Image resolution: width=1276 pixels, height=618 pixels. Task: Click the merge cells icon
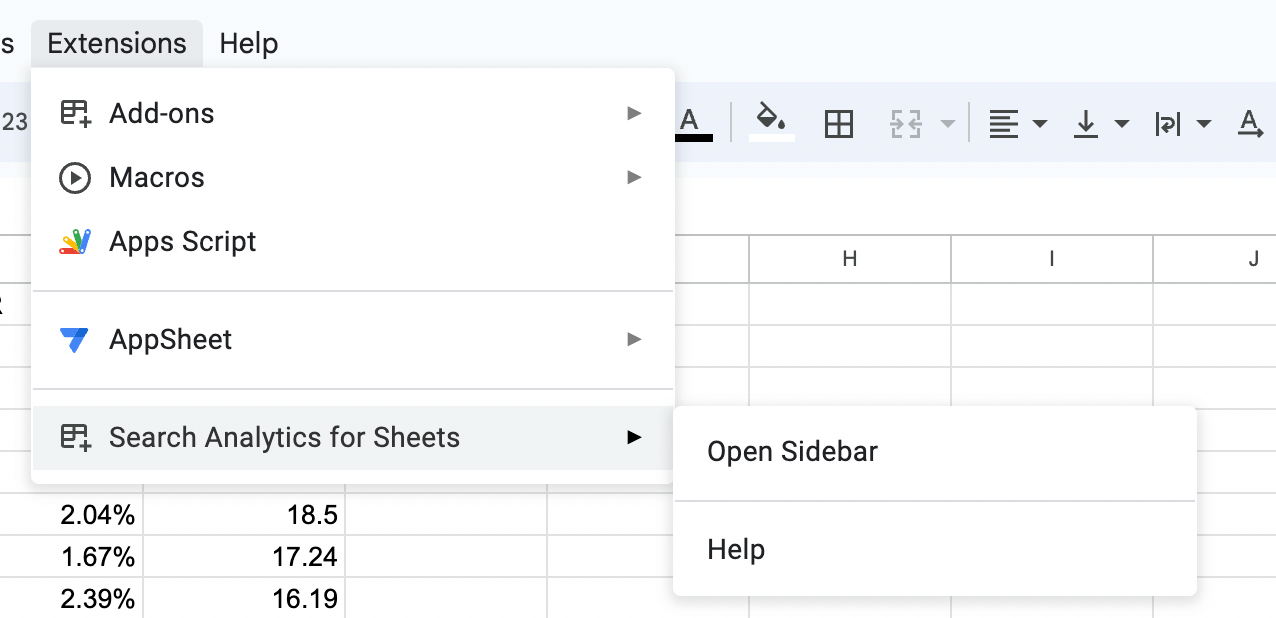(905, 124)
